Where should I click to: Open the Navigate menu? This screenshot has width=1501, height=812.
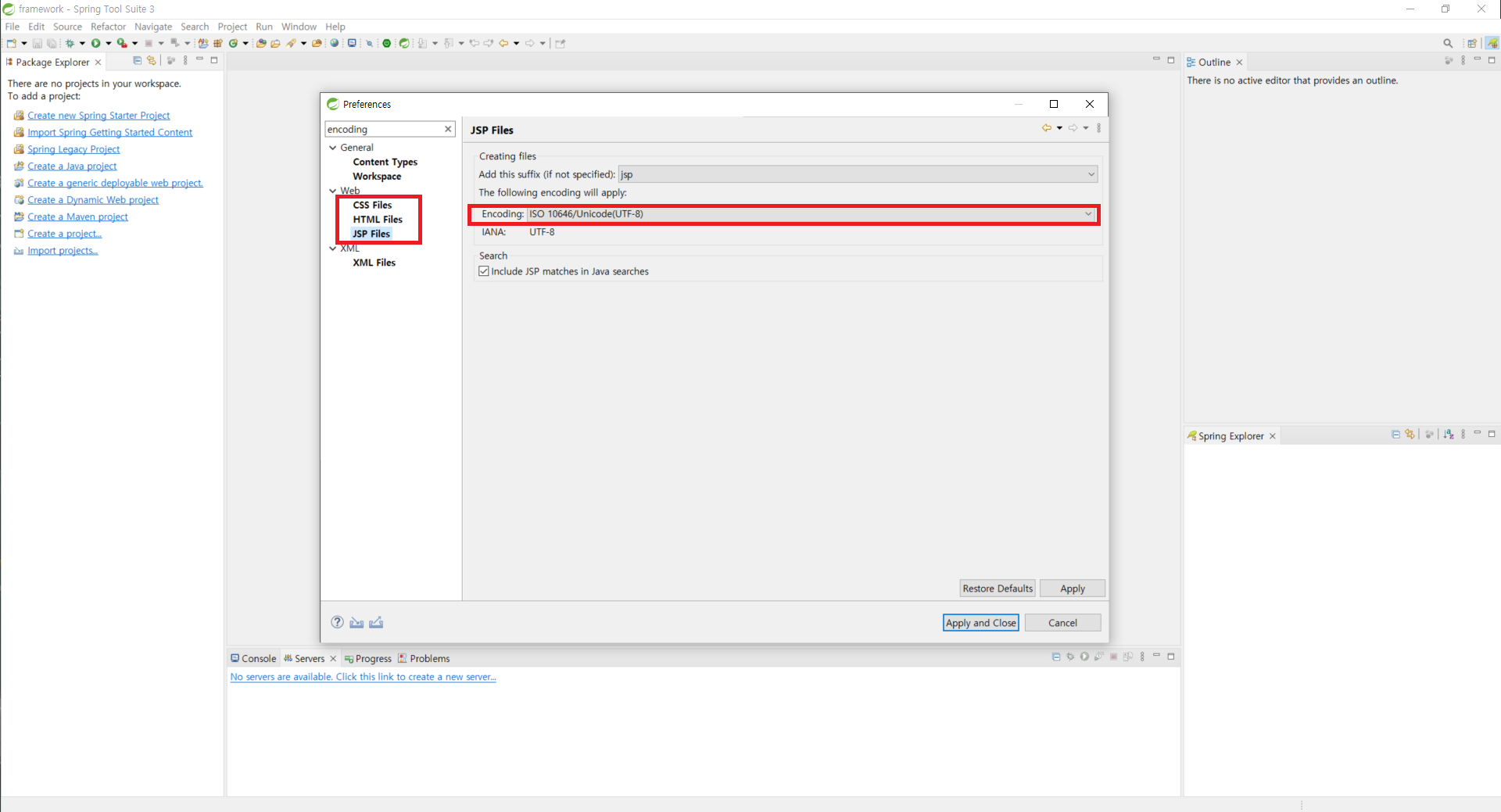click(x=153, y=27)
